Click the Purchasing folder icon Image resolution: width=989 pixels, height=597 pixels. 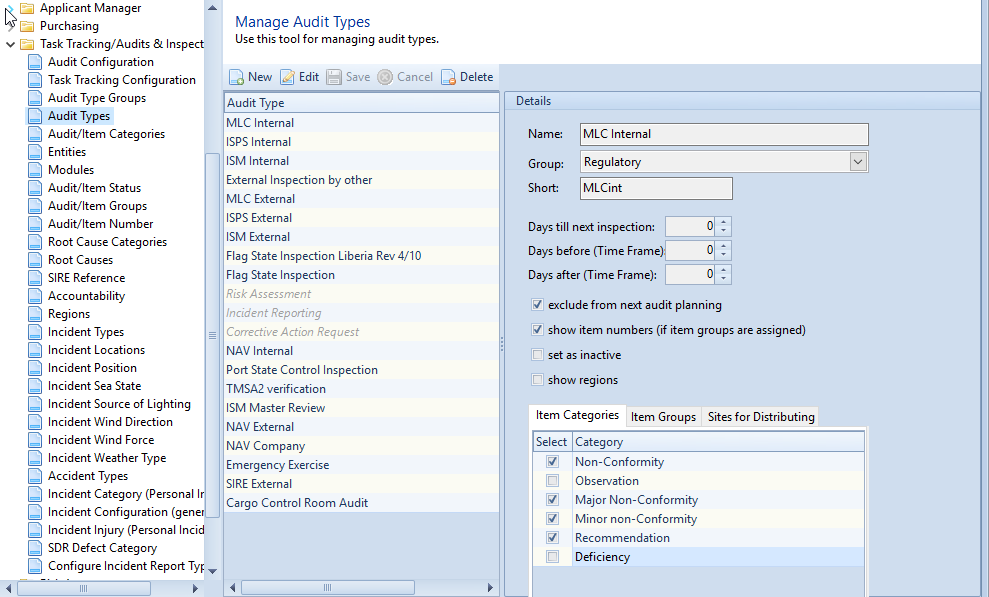26,26
